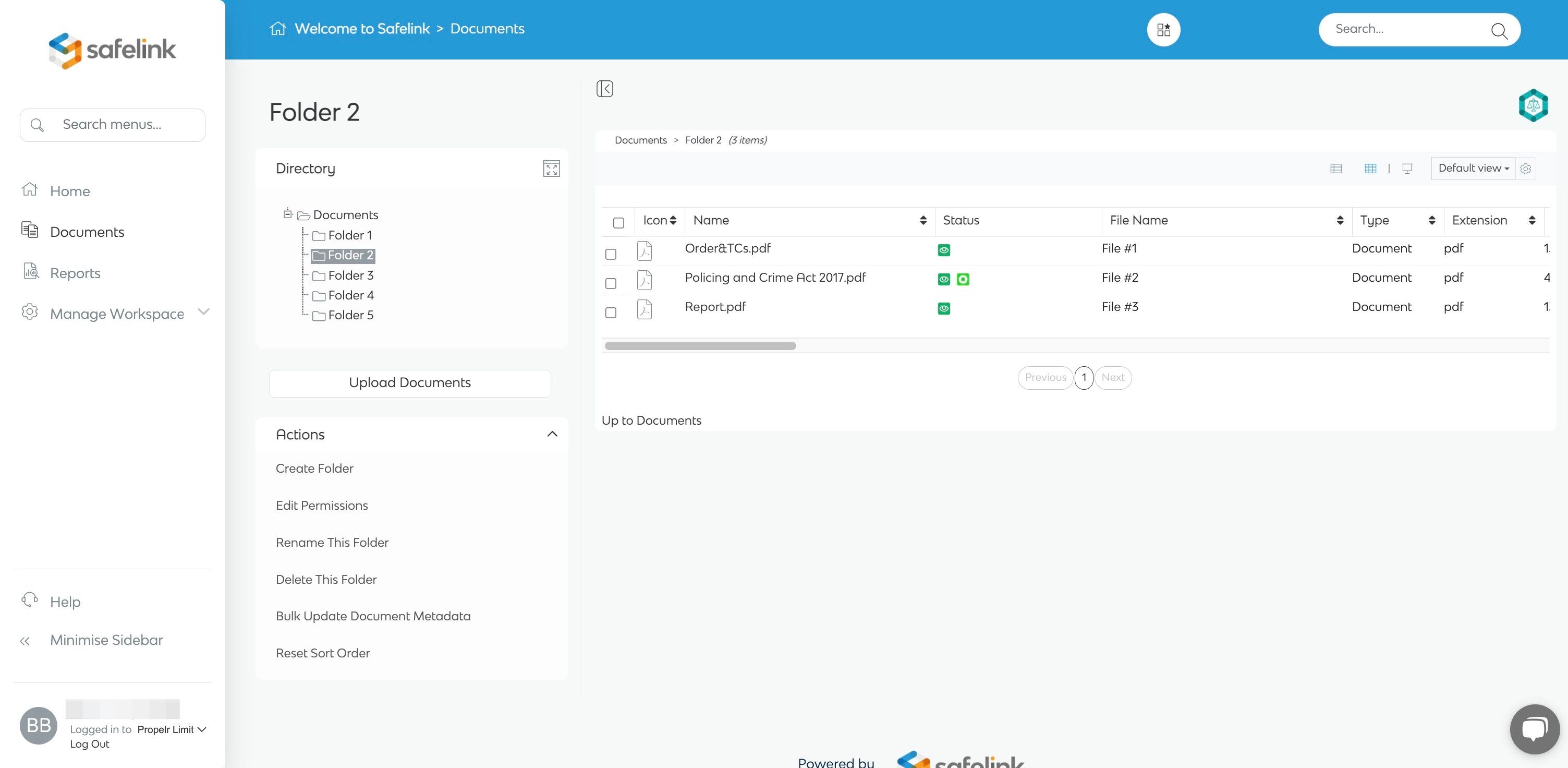Open the view settings gear icon
Viewport: 1568px width, 768px height.
point(1525,169)
